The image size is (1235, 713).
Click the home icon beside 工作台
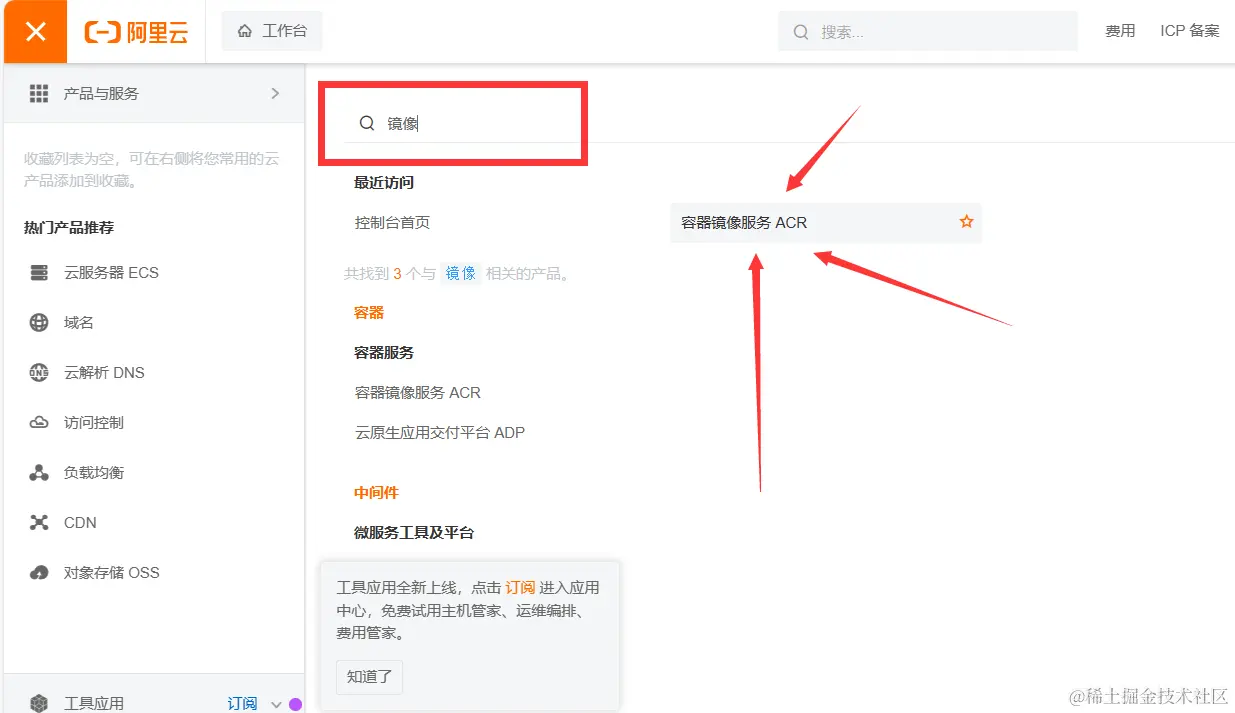(x=245, y=31)
